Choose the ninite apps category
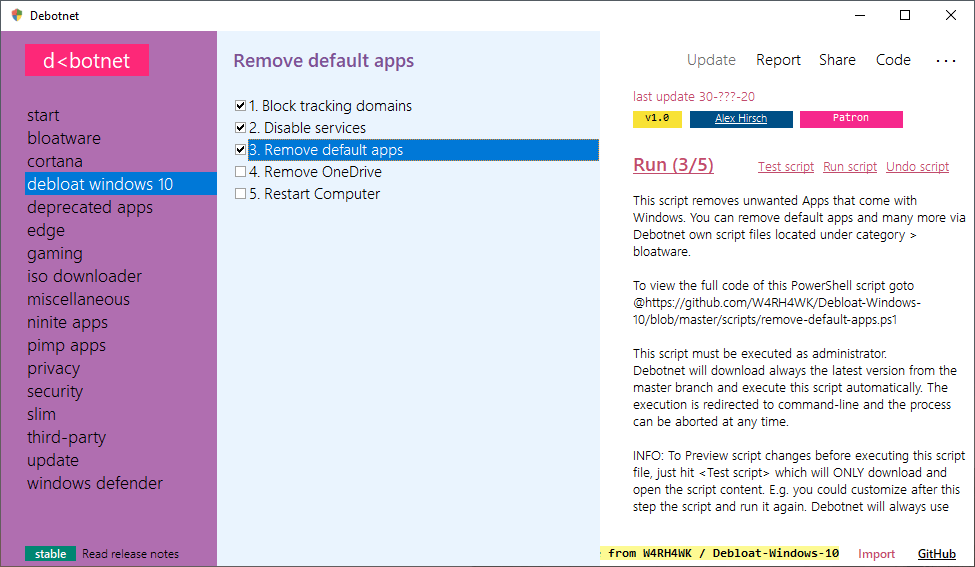 tap(67, 323)
